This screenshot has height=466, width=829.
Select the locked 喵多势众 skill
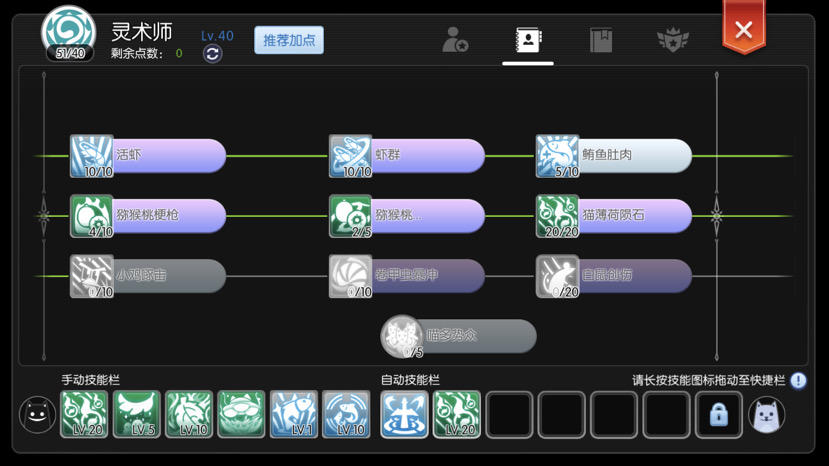click(458, 336)
